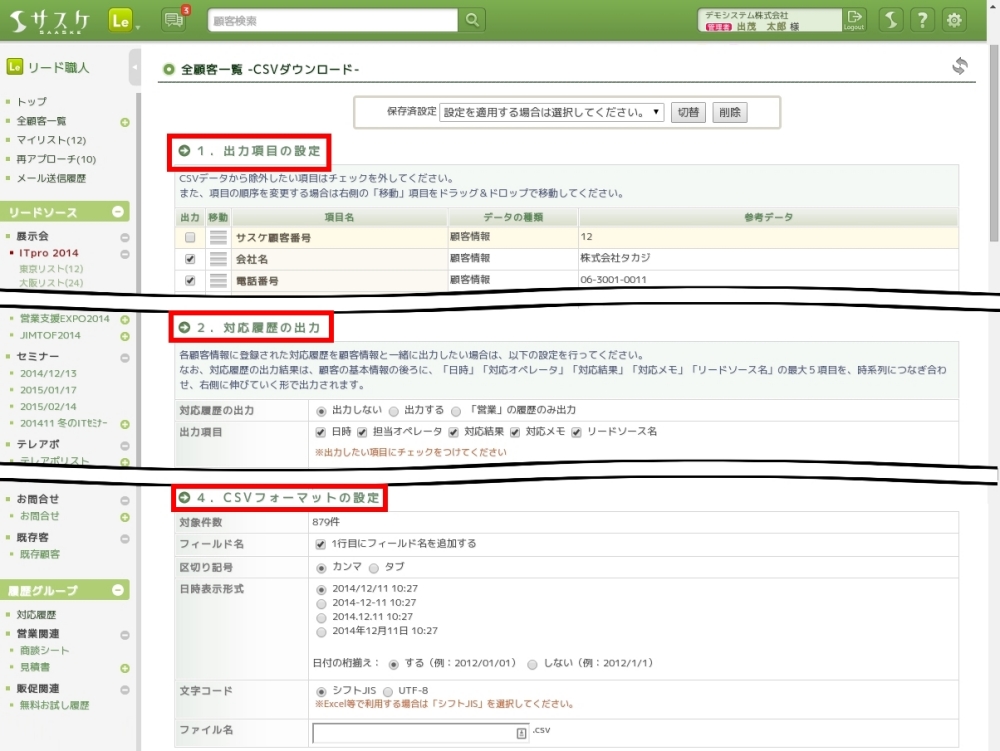The height and width of the screenshot is (751, 1000).
Task: Click the drag handle for 会社名 row
Action: tap(218, 259)
